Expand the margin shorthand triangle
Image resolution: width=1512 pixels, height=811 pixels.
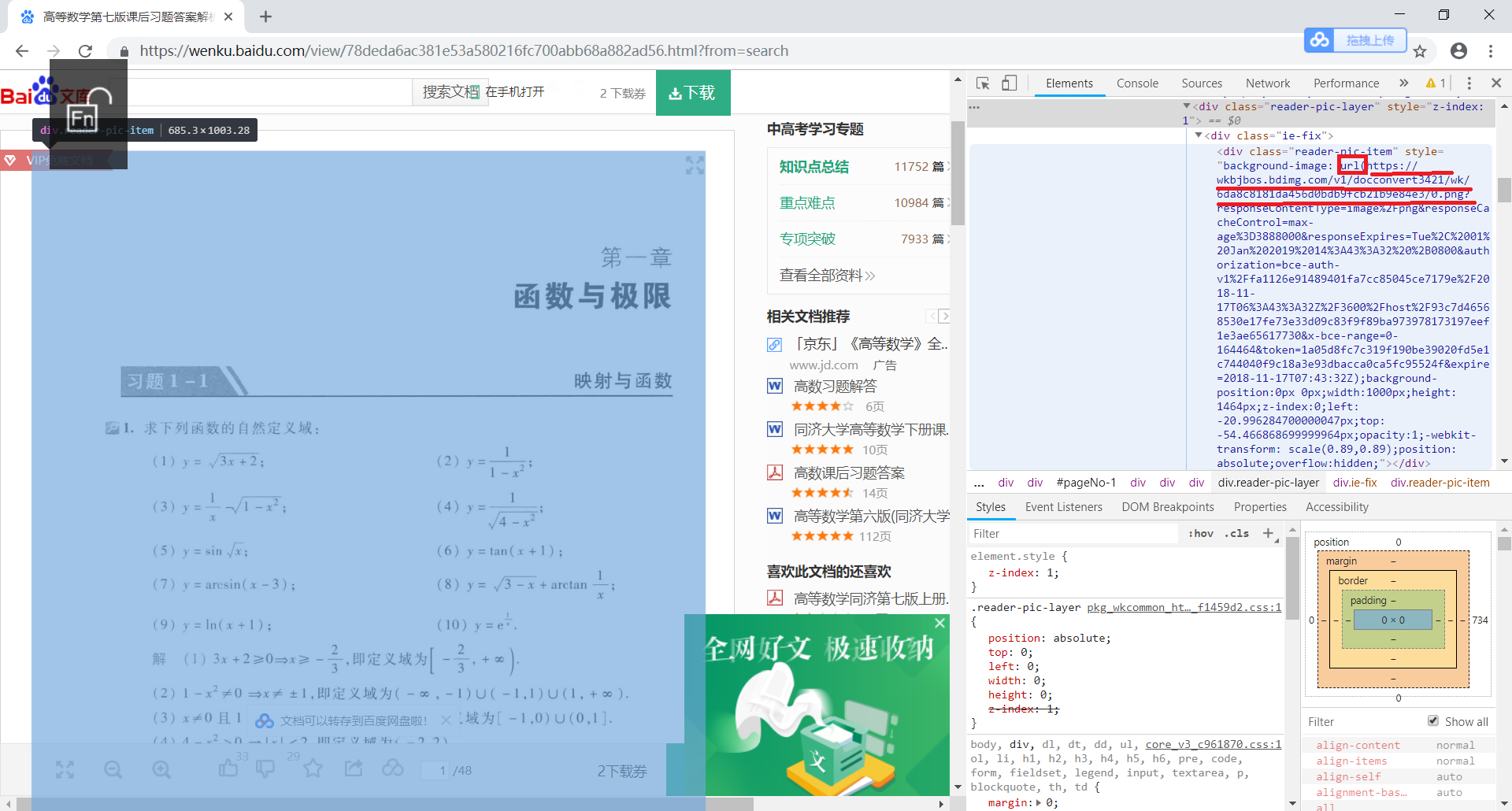pyautogui.click(x=1039, y=802)
